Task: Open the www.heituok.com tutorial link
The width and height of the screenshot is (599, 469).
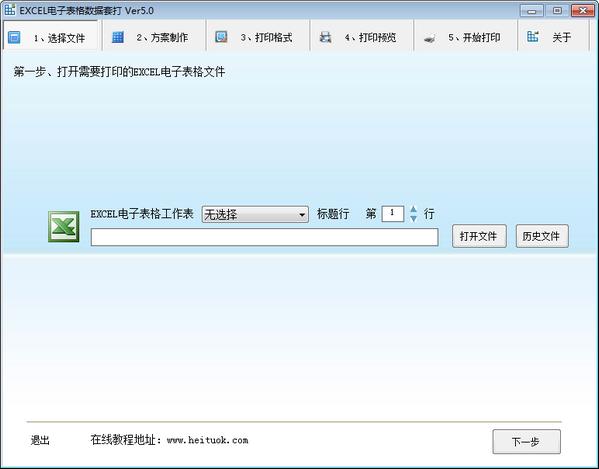Action: [x=207, y=440]
